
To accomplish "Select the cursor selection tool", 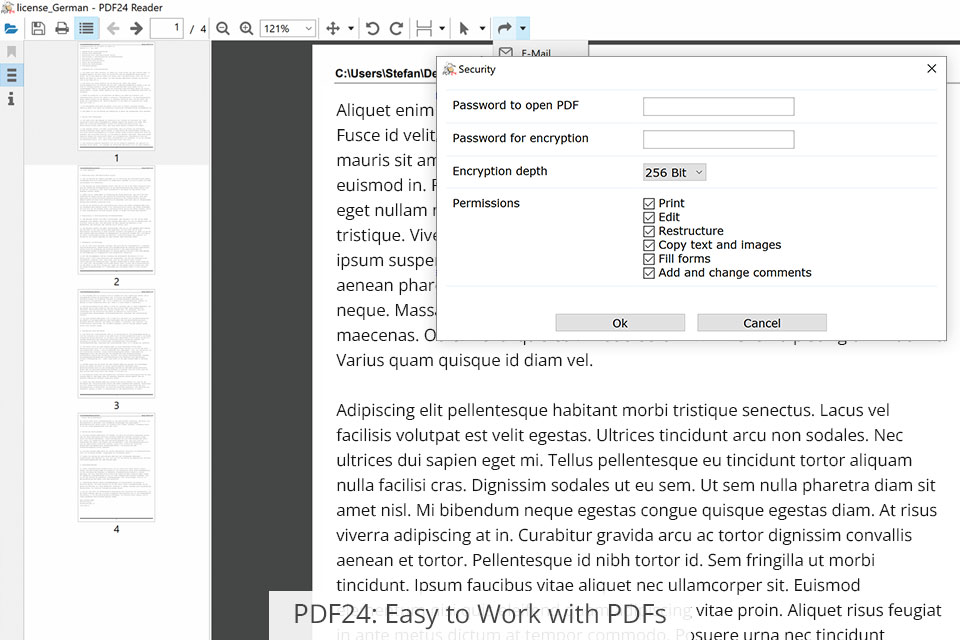I will pos(463,29).
